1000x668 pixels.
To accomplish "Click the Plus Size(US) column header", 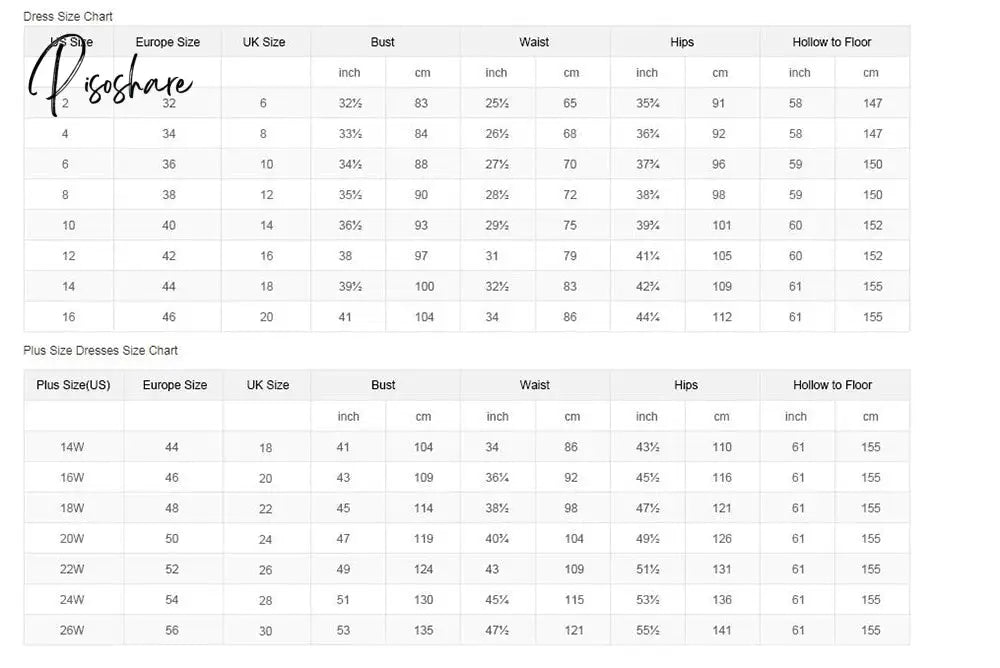I will [73, 385].
